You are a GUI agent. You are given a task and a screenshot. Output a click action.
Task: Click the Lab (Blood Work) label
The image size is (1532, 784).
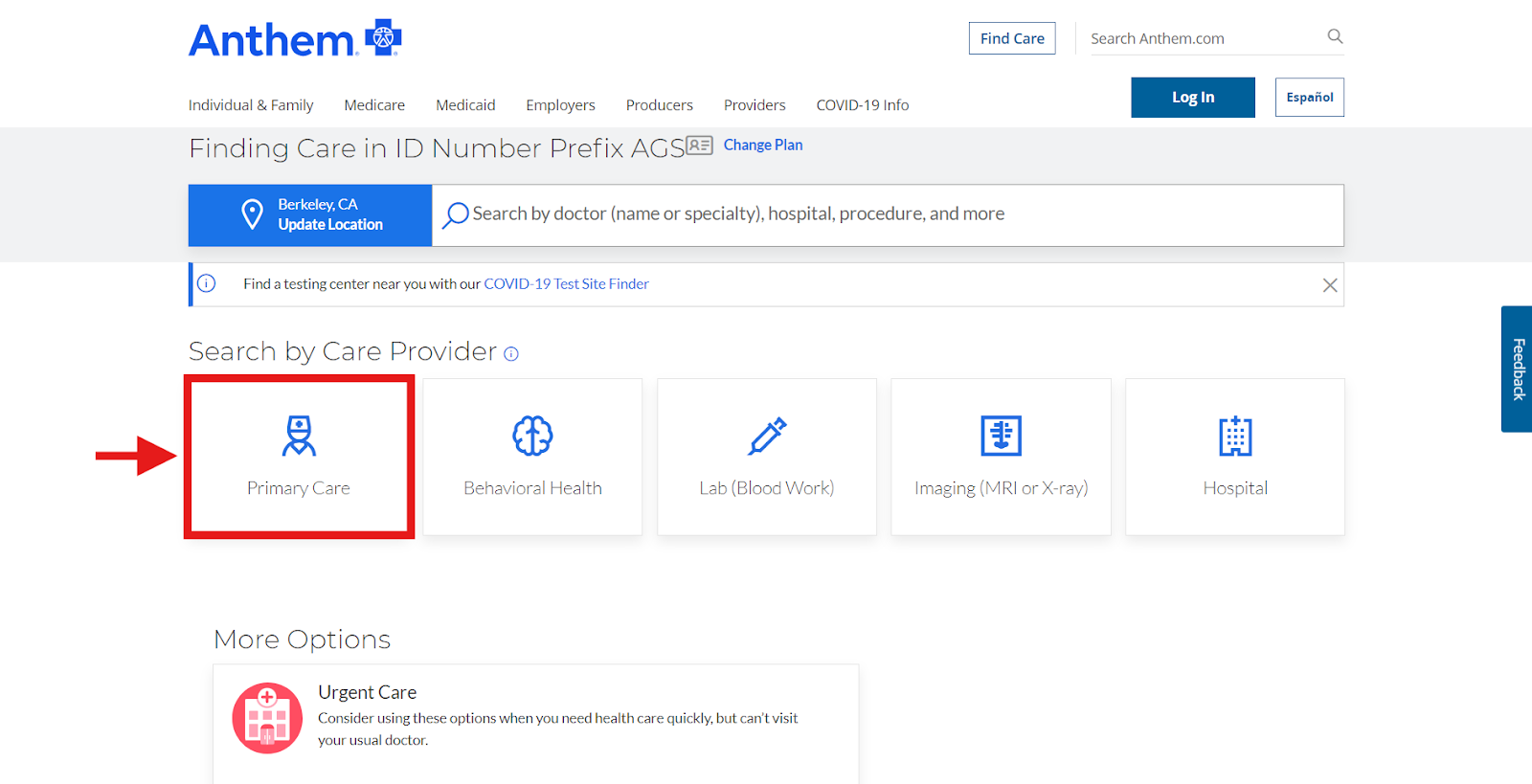tap(767, 488)
